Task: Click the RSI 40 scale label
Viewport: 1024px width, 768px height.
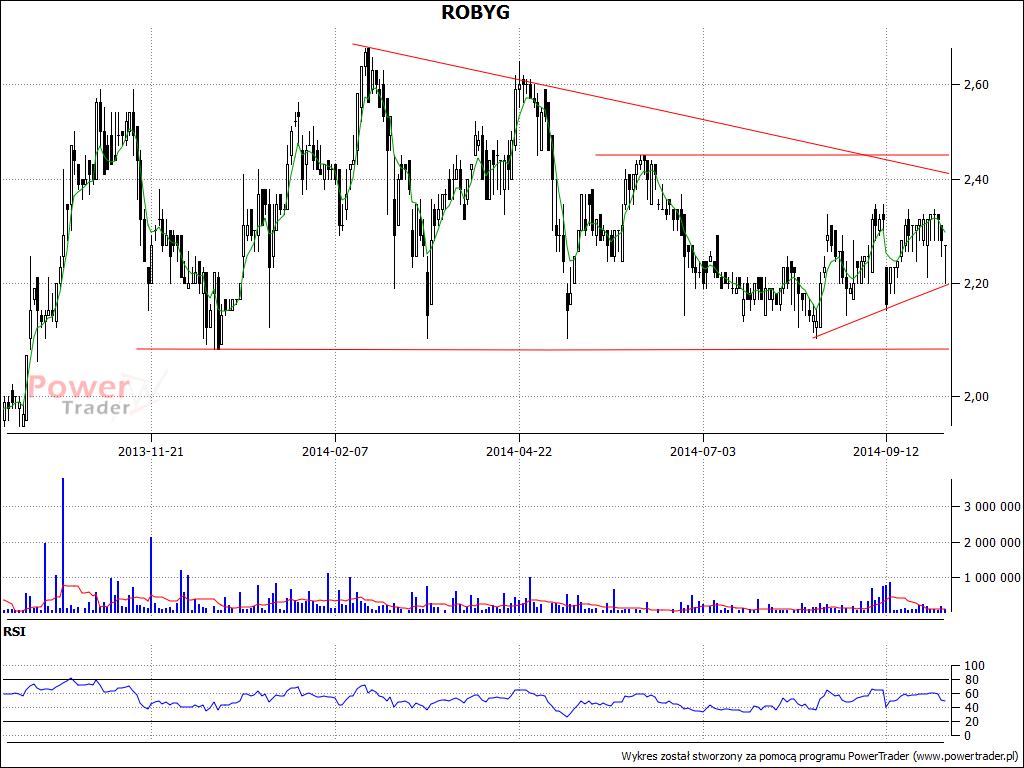Action: pyautogui.click(x=971, y=708)
